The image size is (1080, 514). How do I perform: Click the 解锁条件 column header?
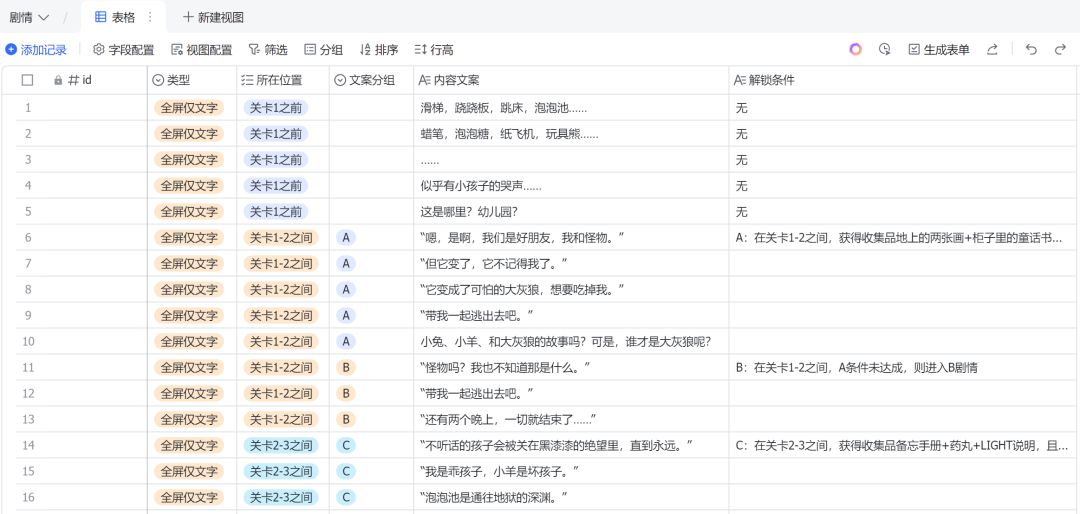pos(904,80)
